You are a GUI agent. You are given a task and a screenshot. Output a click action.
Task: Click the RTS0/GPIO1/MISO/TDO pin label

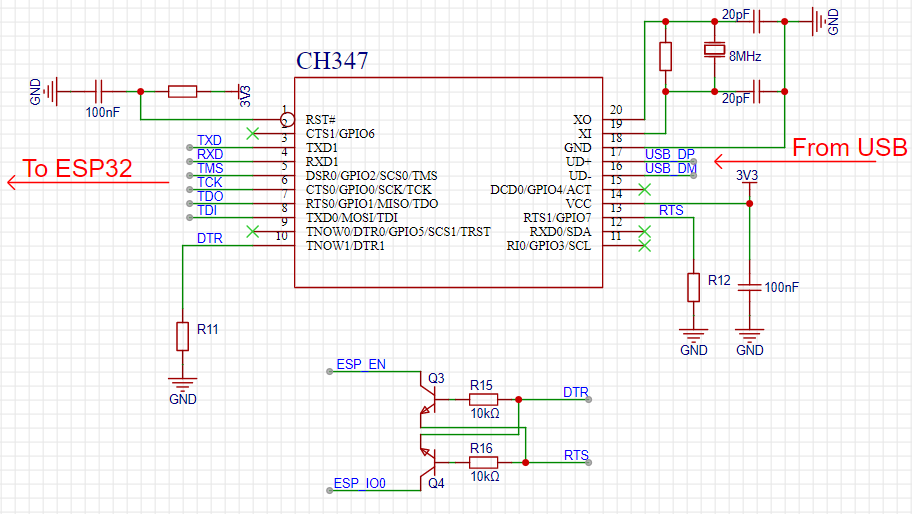[x=372, y=204]
